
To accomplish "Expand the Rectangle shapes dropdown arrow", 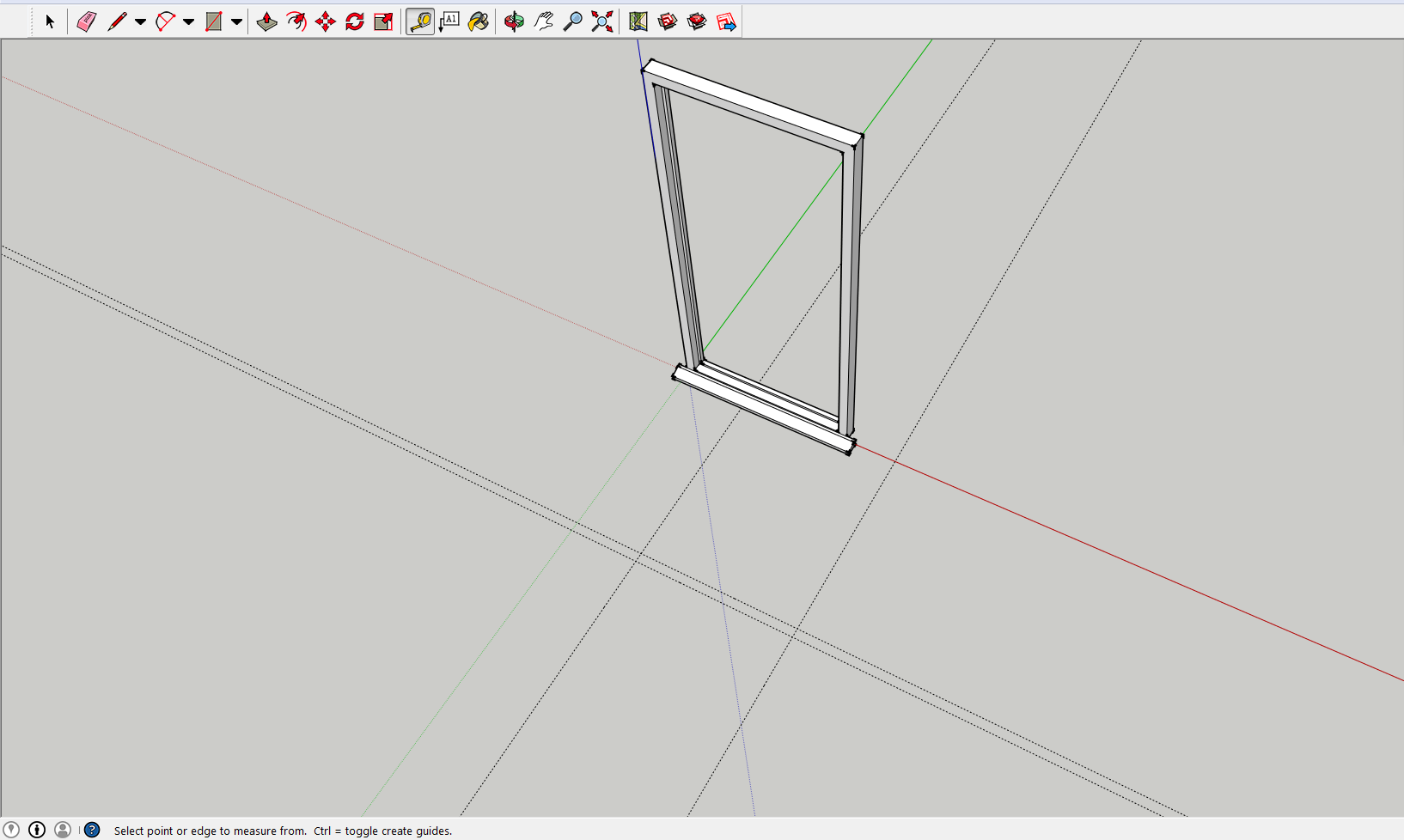I will click(236, 22).
